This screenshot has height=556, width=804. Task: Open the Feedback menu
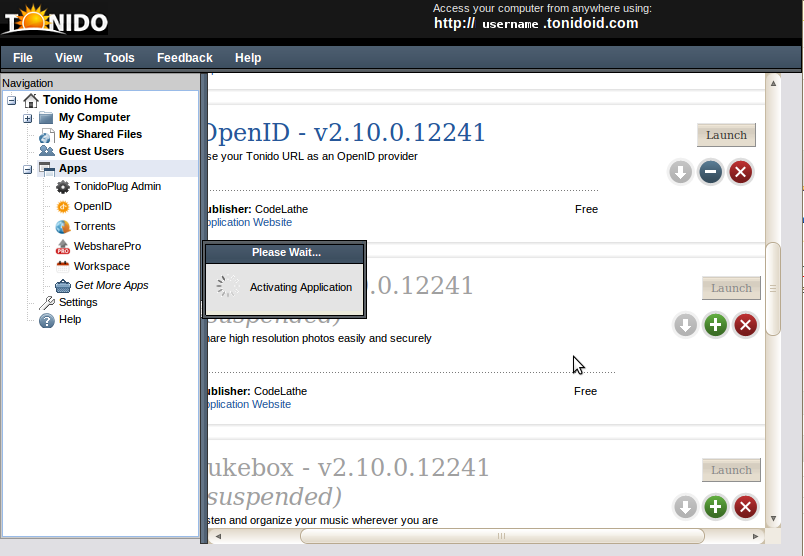pos(185,58)
